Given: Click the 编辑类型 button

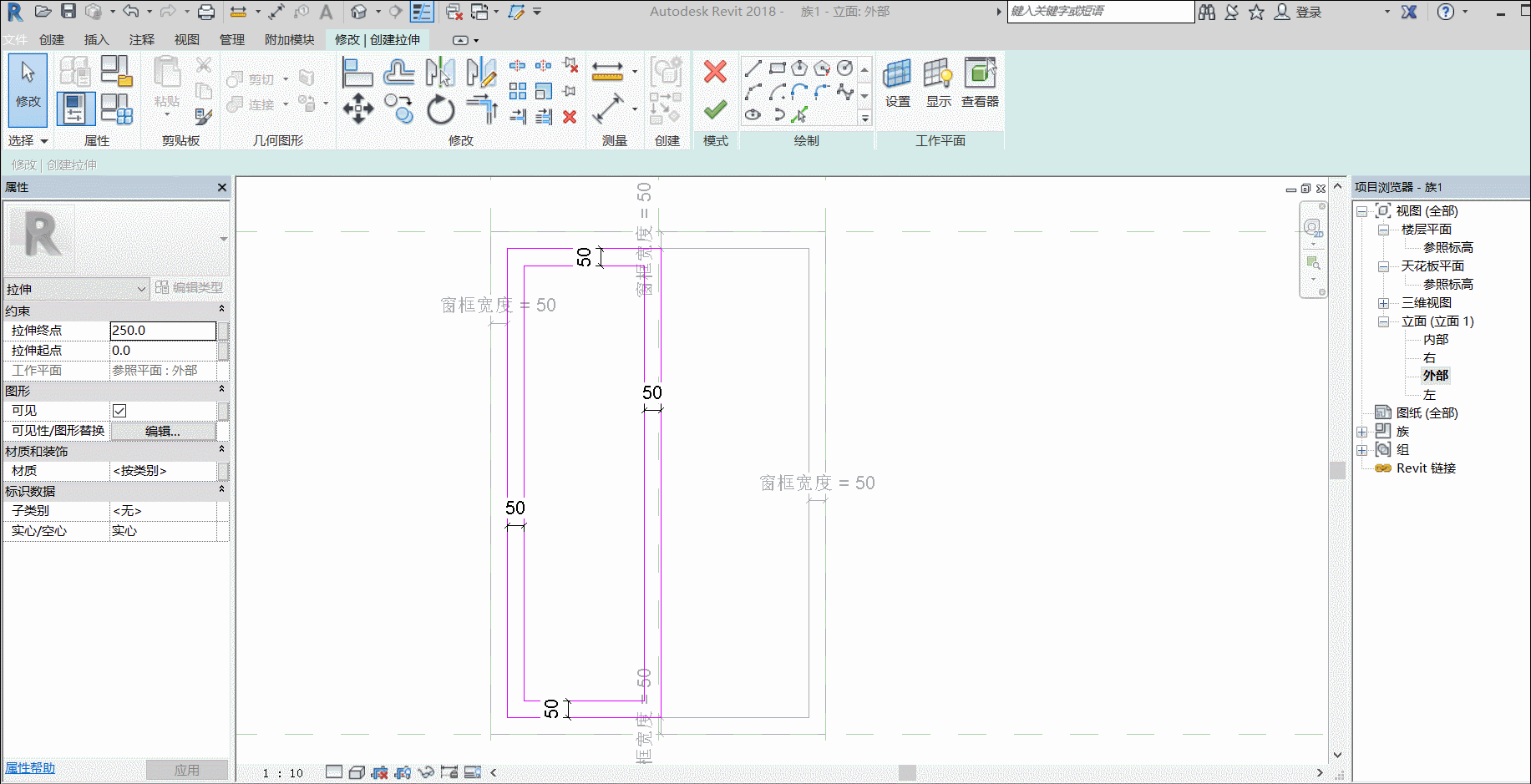Looking at the screenshot, I should [x=190, y=288].
